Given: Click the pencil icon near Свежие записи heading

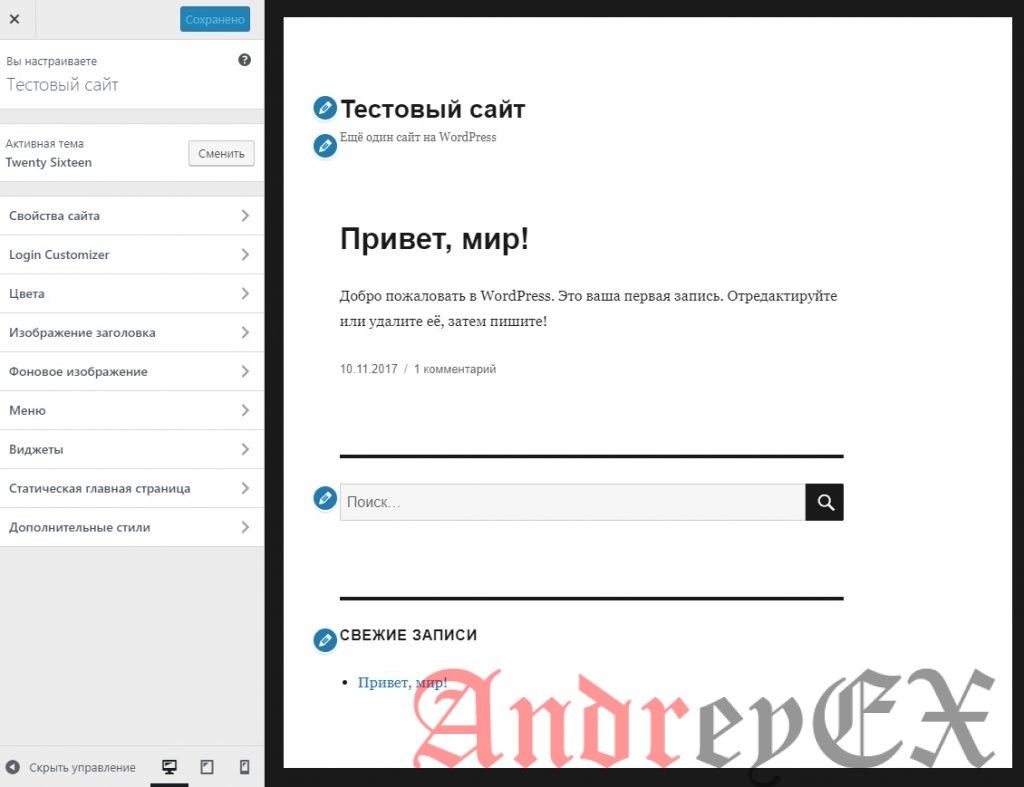Looking at the screenshot, I should click(324, 640).
